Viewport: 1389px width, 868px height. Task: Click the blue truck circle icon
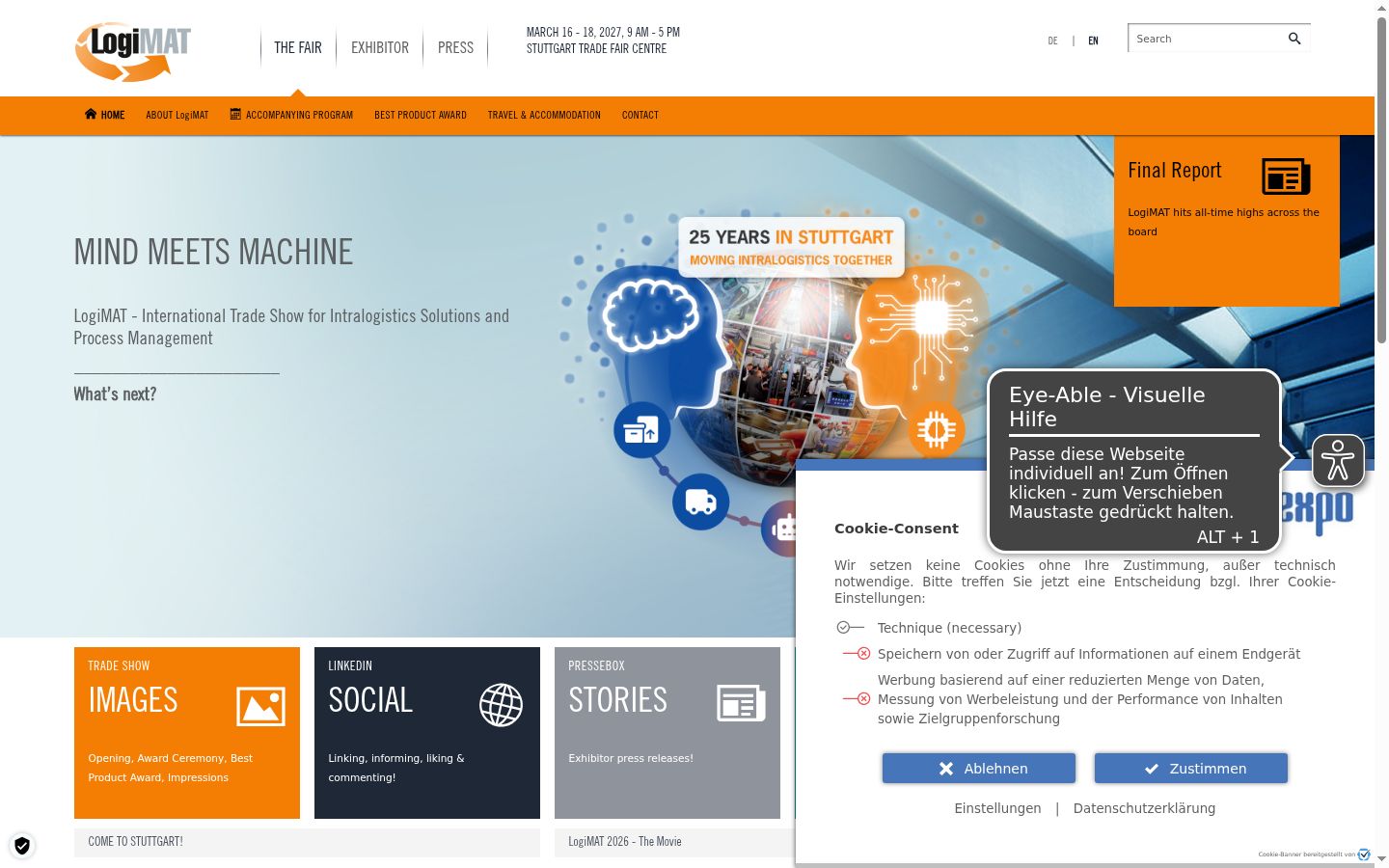(700, 502)
